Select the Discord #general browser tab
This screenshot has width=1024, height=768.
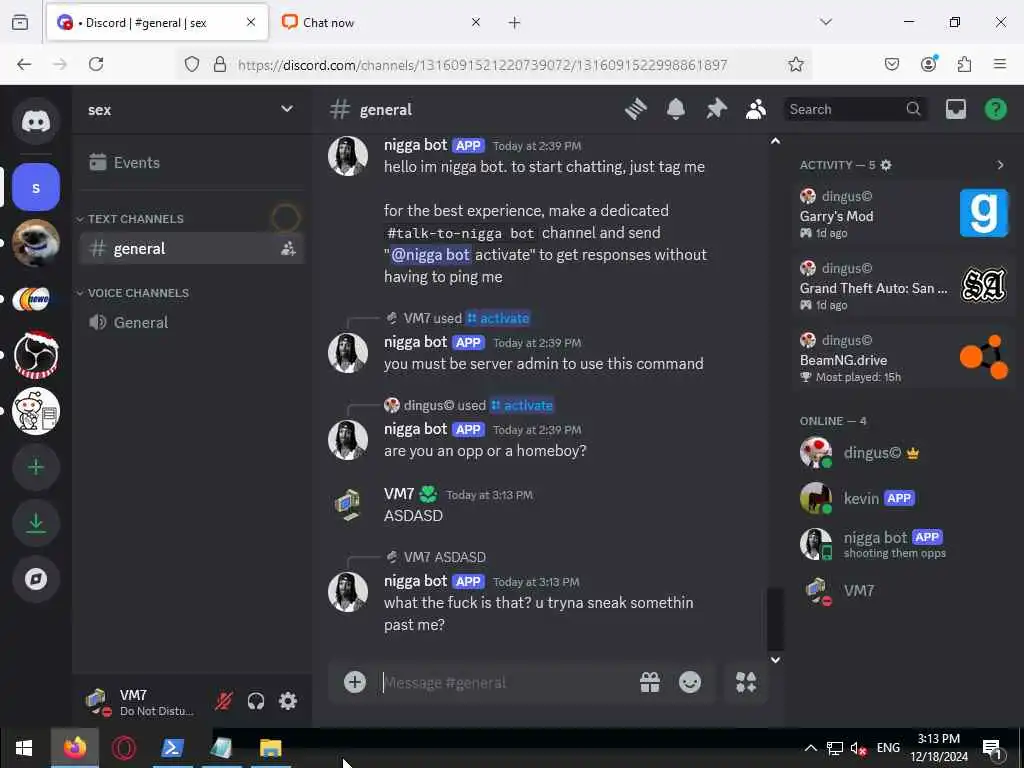pyautogui.click(x=157, y=23)
